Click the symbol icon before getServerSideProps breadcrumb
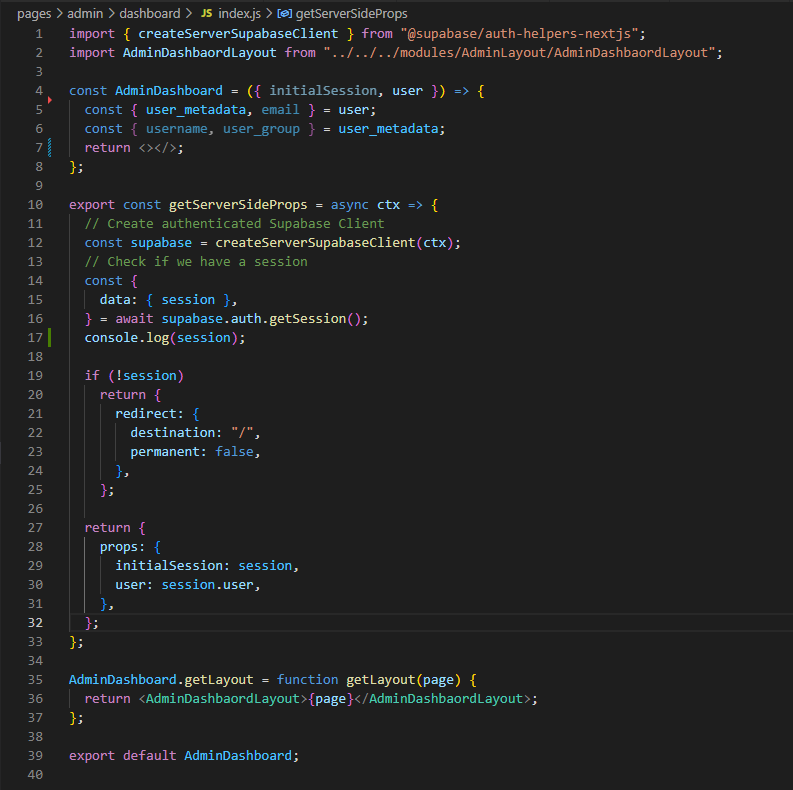Image resolution: width=793 pixels, height=790 pixels. click(x=284, y=14)
